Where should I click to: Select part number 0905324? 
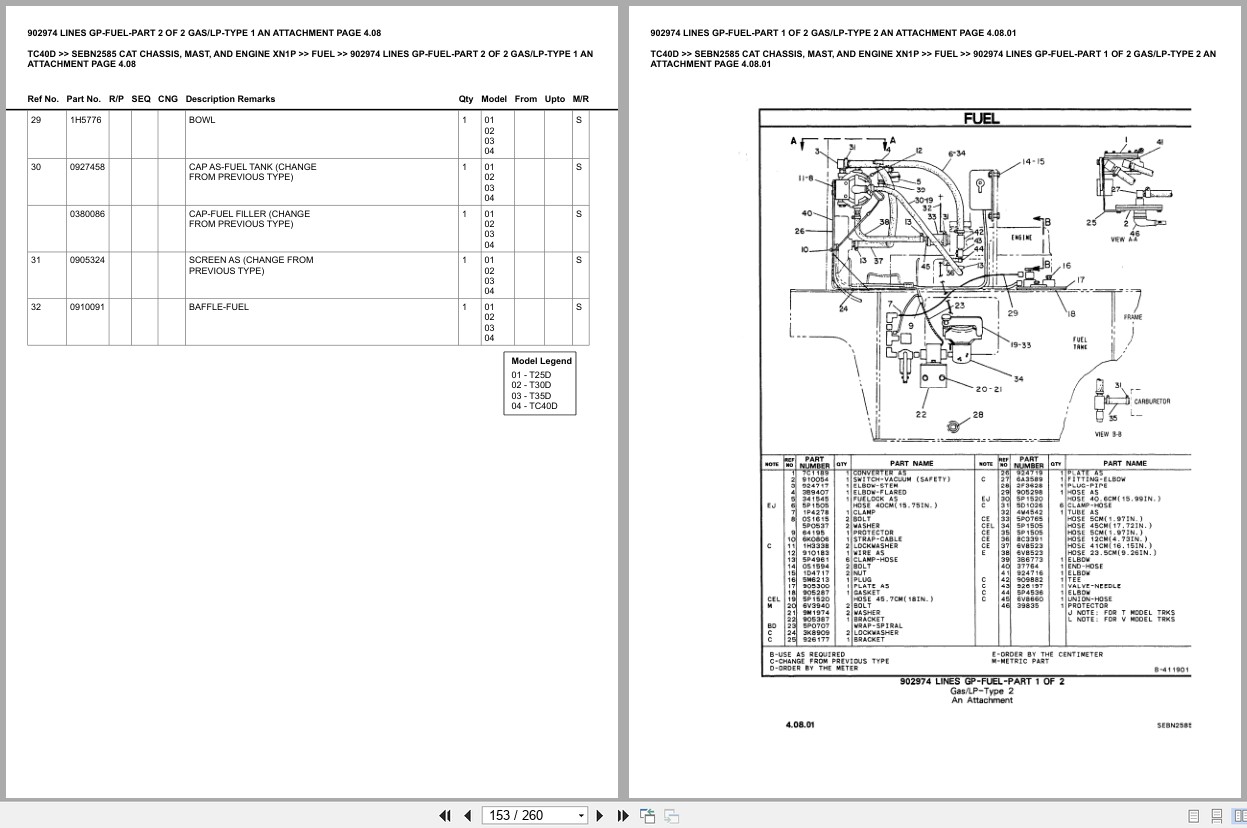pos(87,260)
